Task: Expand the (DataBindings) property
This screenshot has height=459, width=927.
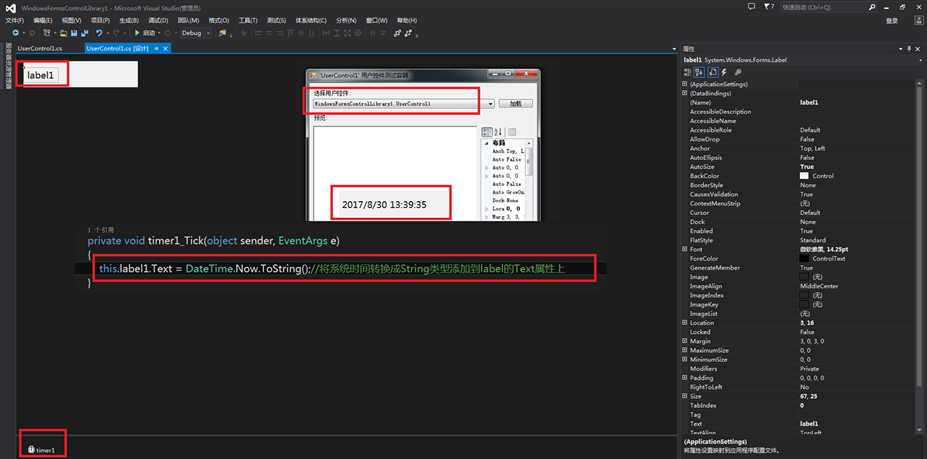Action: coord(685,93)
